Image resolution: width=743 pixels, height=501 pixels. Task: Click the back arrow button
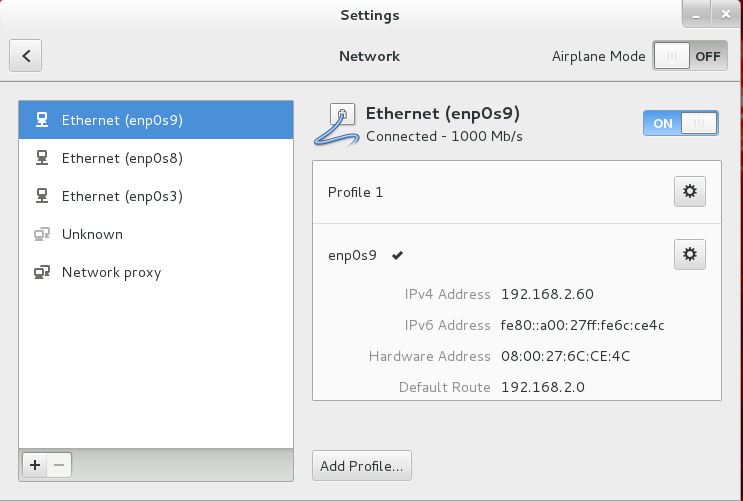[26, 55]
